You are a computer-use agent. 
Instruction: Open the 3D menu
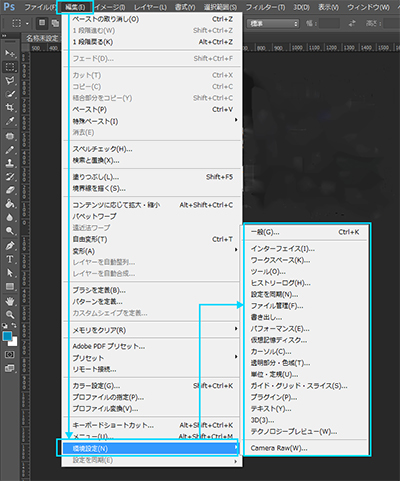click(x=301, y=7)
